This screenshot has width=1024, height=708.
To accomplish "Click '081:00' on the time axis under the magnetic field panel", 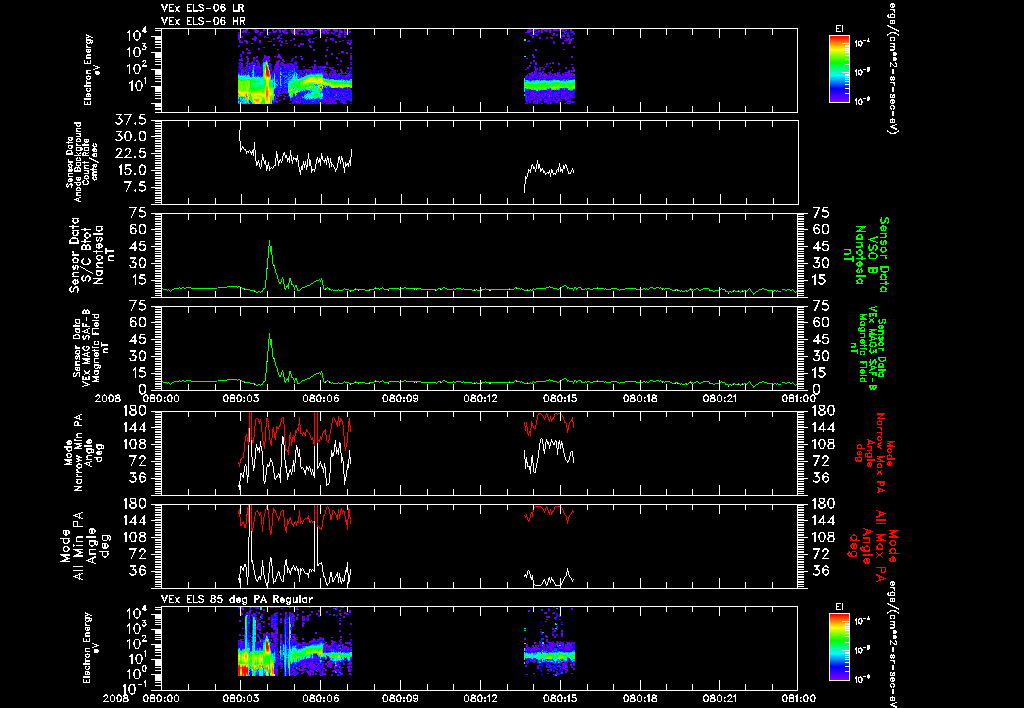I will 798,398.
